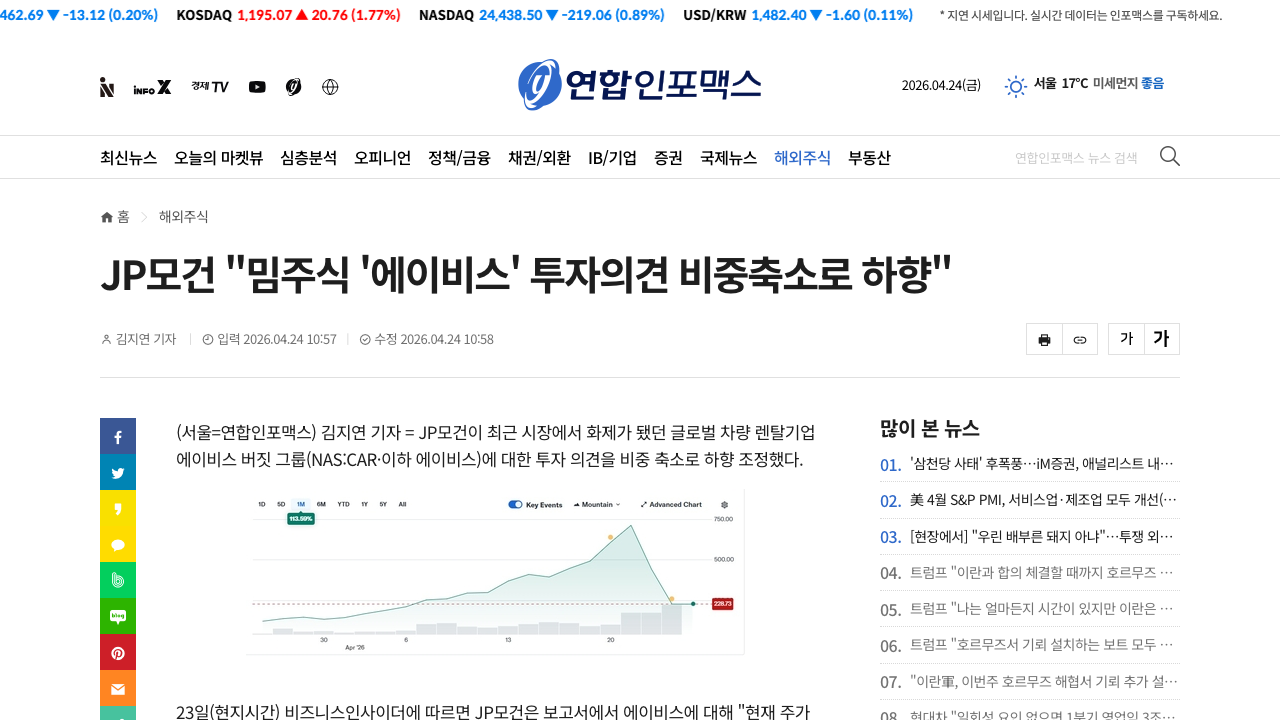Open the article's stock chart image
The image size is (1280, 720).
495,572
